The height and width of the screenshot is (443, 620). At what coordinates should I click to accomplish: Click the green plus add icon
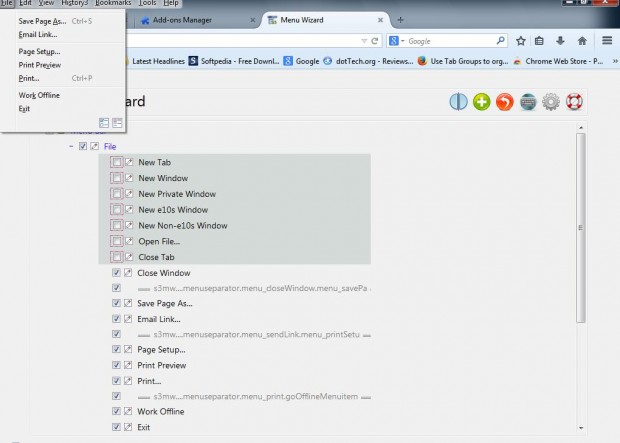[x=482, y=102]
